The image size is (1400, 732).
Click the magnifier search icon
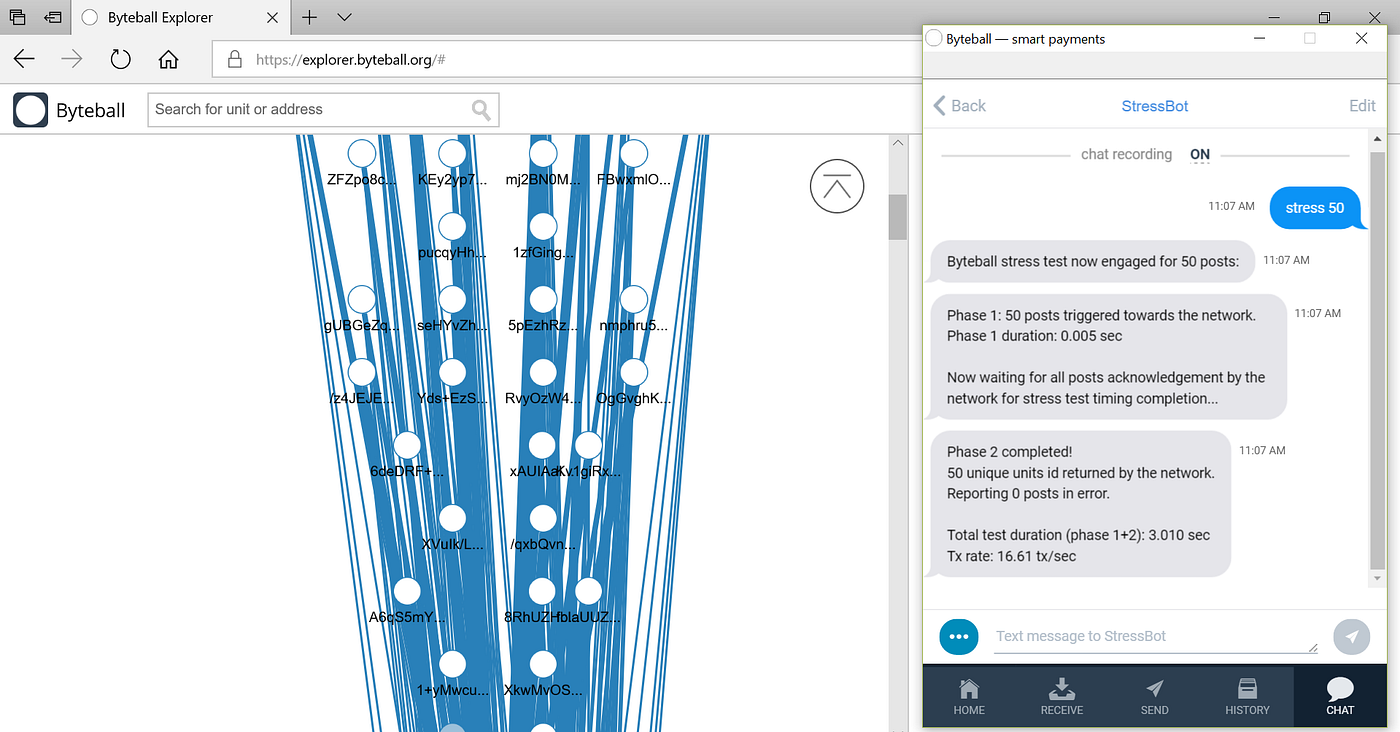pyautogui.click(x=482, y=109)
